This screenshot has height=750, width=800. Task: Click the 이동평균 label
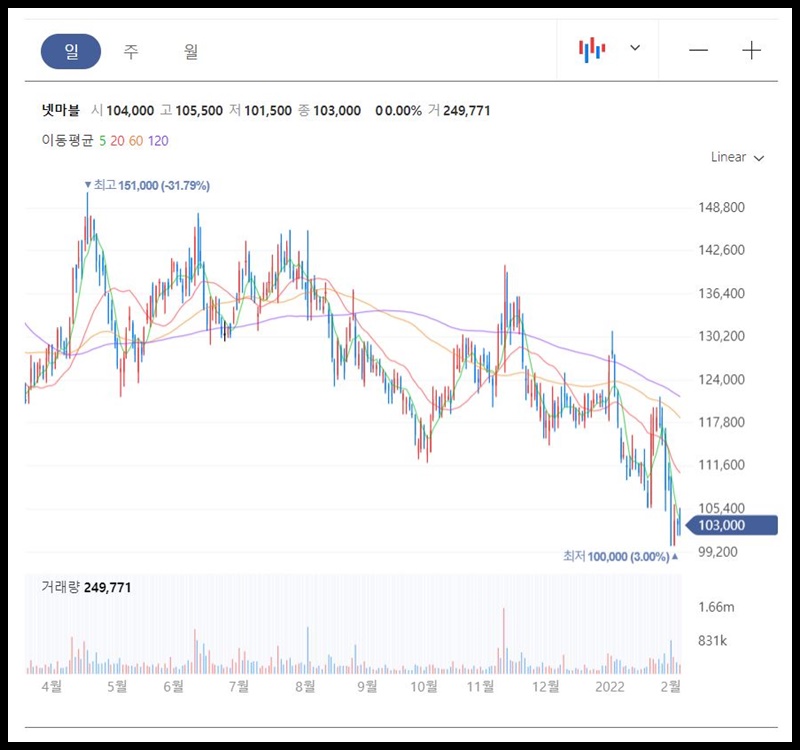[x=67, y=141]
